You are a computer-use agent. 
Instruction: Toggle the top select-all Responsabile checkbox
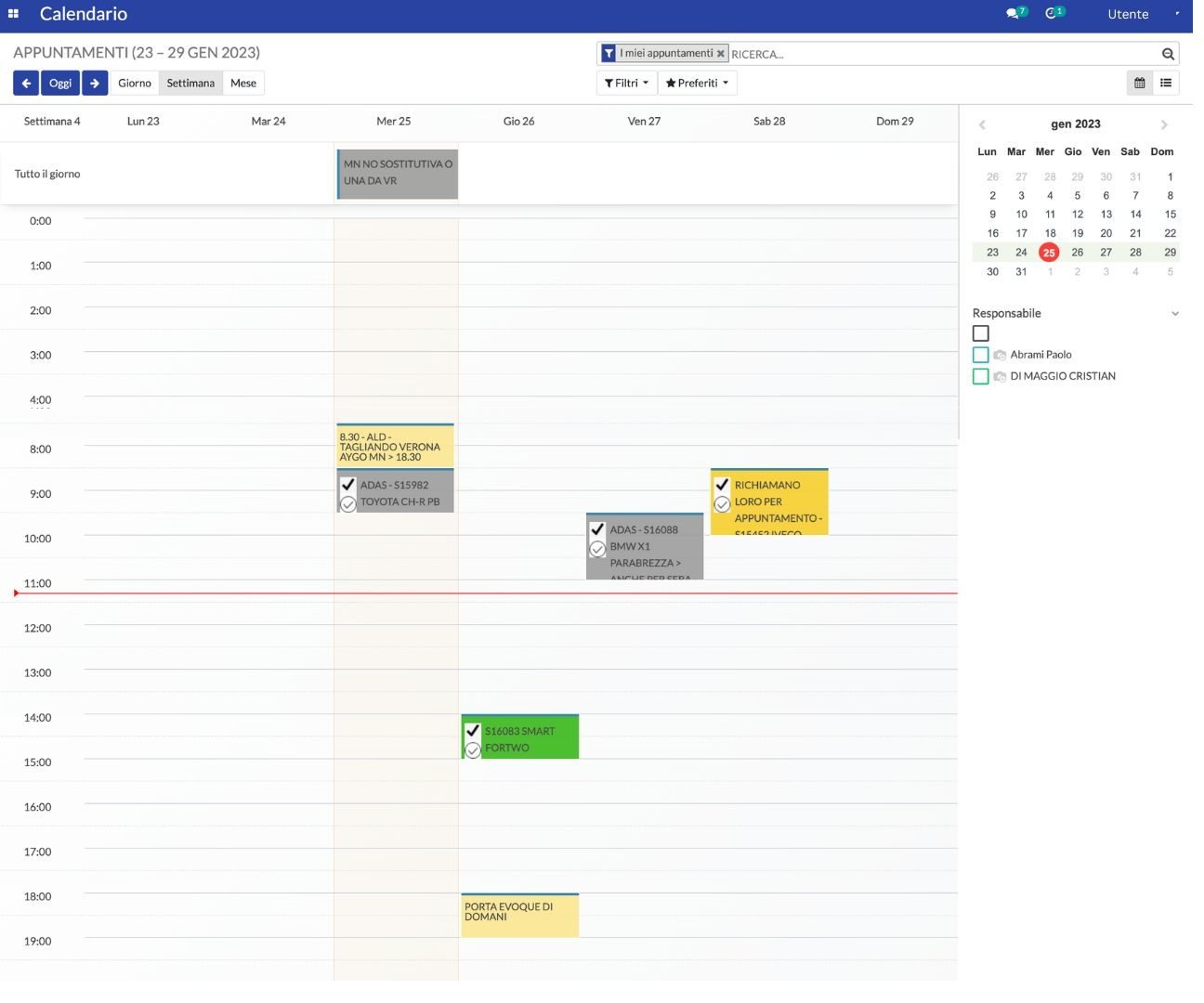click(x=980, y=332)
